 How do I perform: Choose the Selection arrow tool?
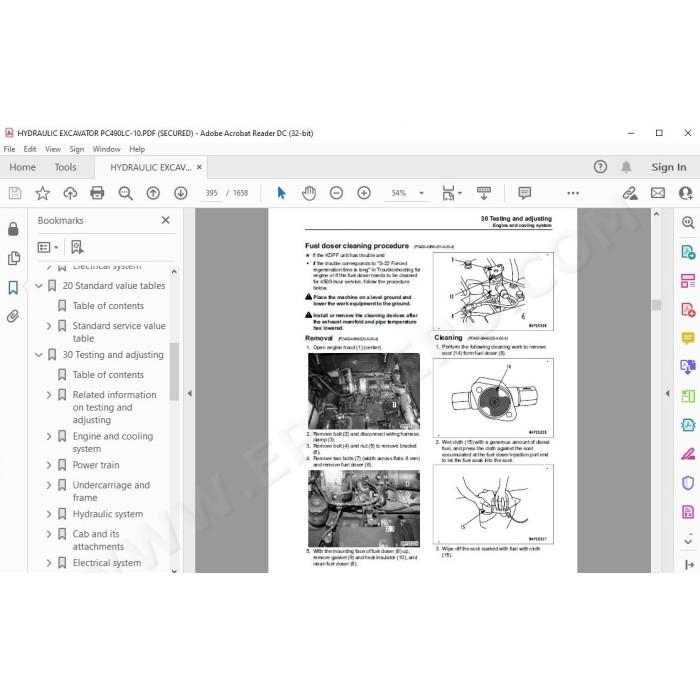click(x=281, y=193)
